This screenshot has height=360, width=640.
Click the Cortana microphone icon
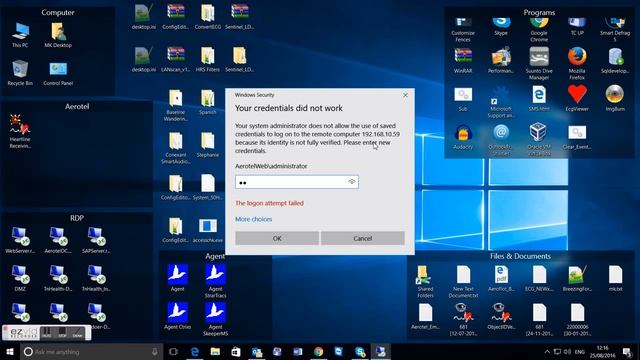point(154,351)
